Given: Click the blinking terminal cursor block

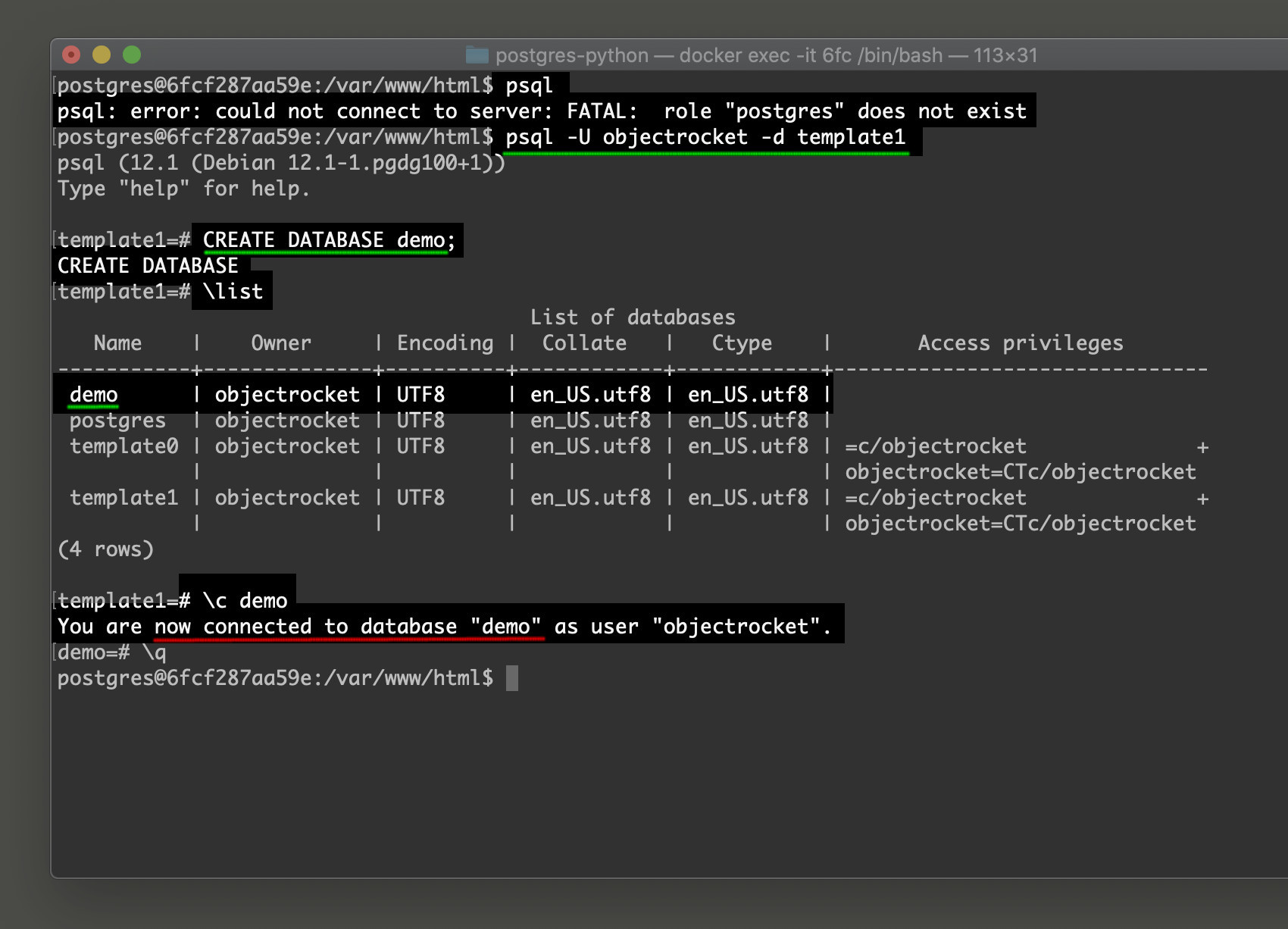Looking at the screenshot, I should (x=513, y=677).
